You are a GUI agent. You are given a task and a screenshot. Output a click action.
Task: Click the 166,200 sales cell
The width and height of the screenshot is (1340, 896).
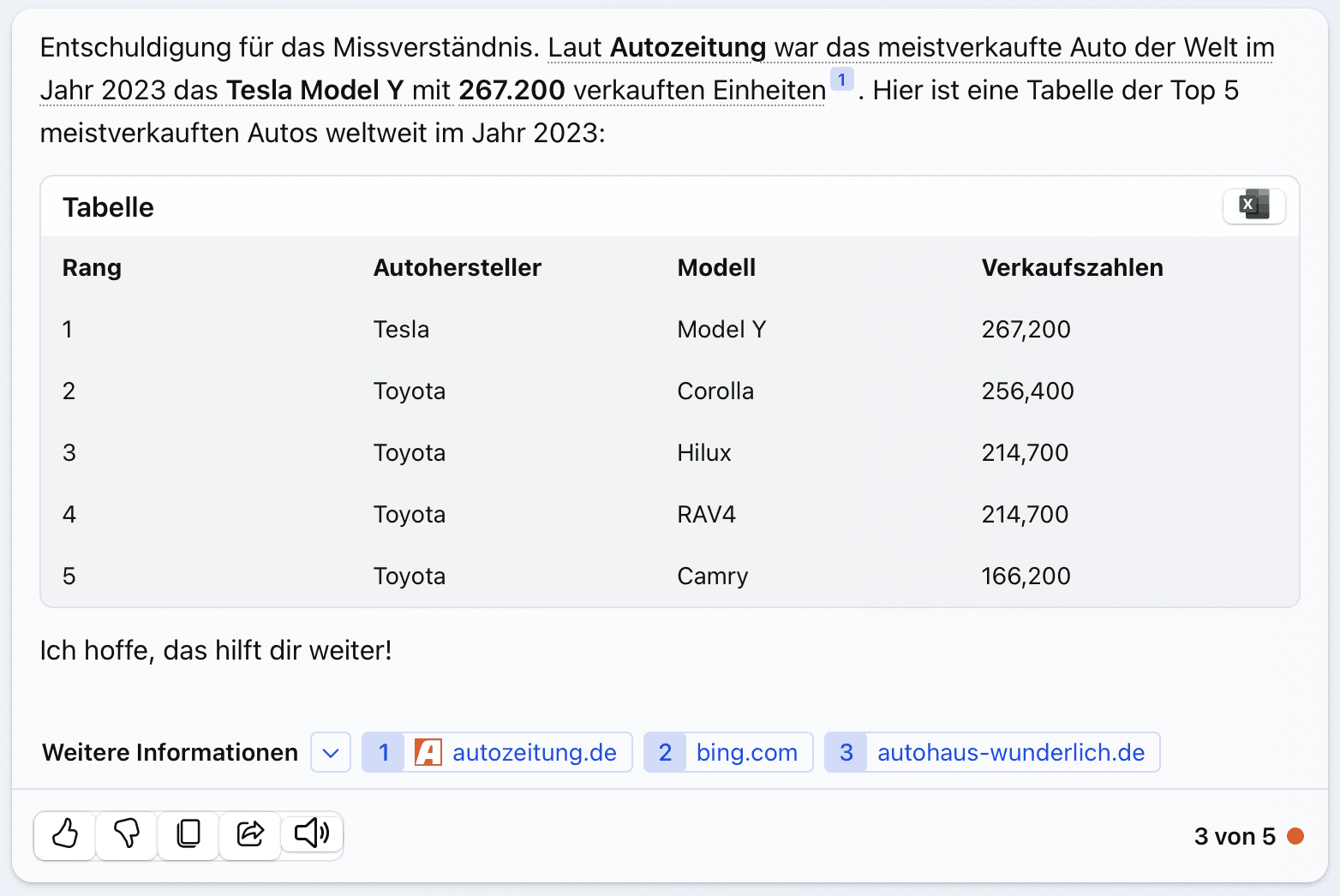point(1026,576)
